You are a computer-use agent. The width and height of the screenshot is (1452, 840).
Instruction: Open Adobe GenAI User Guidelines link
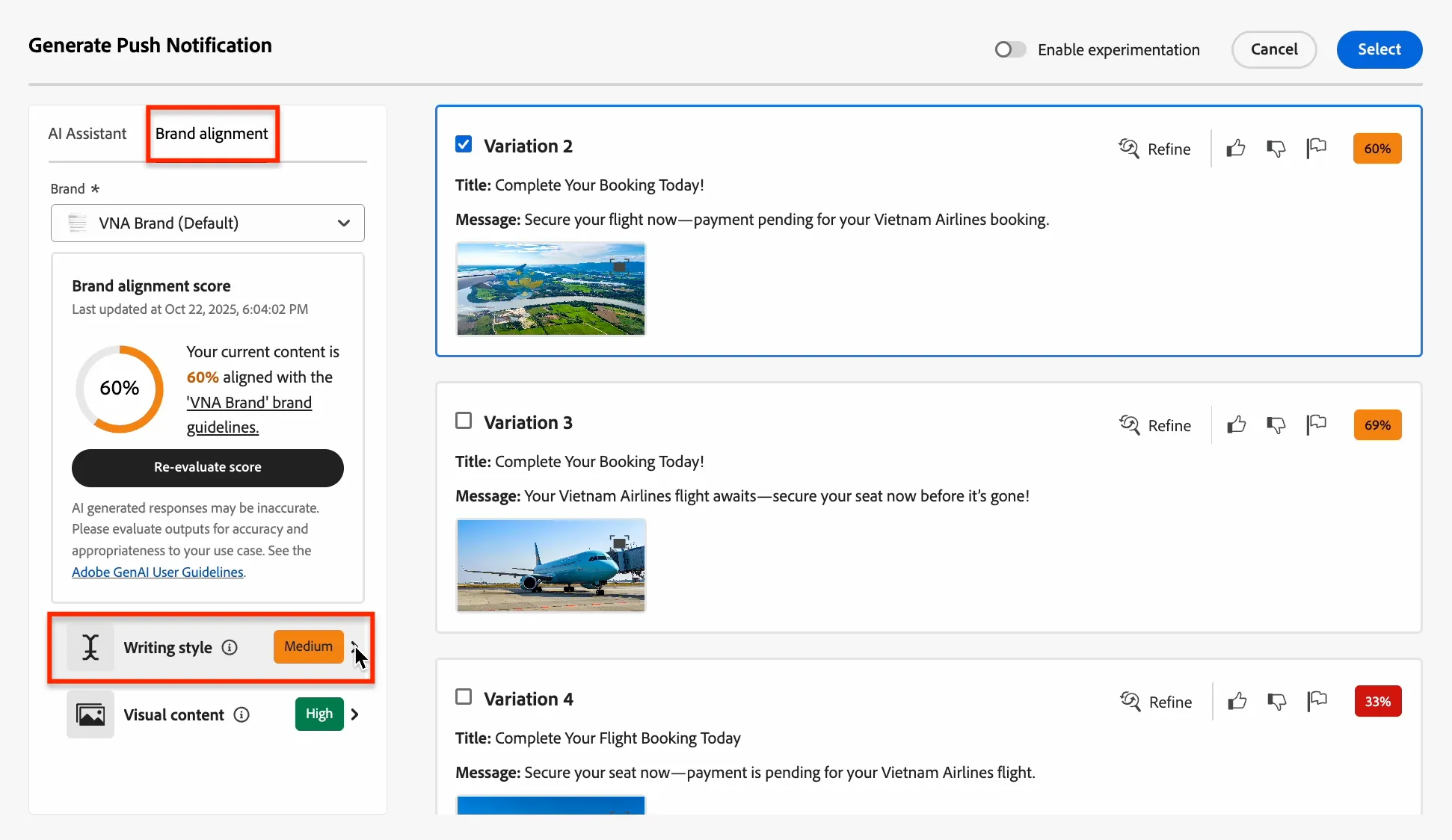(158, 572)
